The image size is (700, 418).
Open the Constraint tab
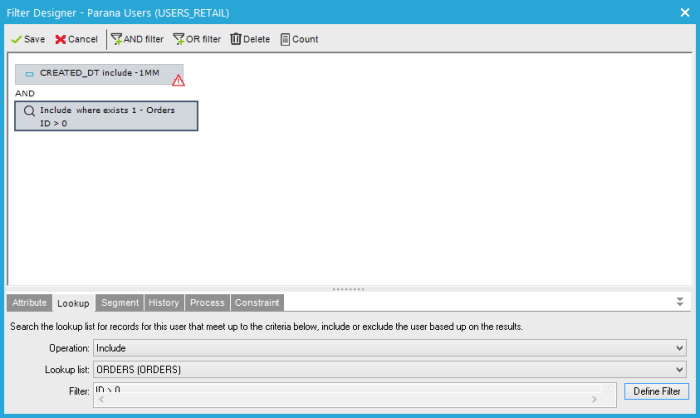point(257,302)
